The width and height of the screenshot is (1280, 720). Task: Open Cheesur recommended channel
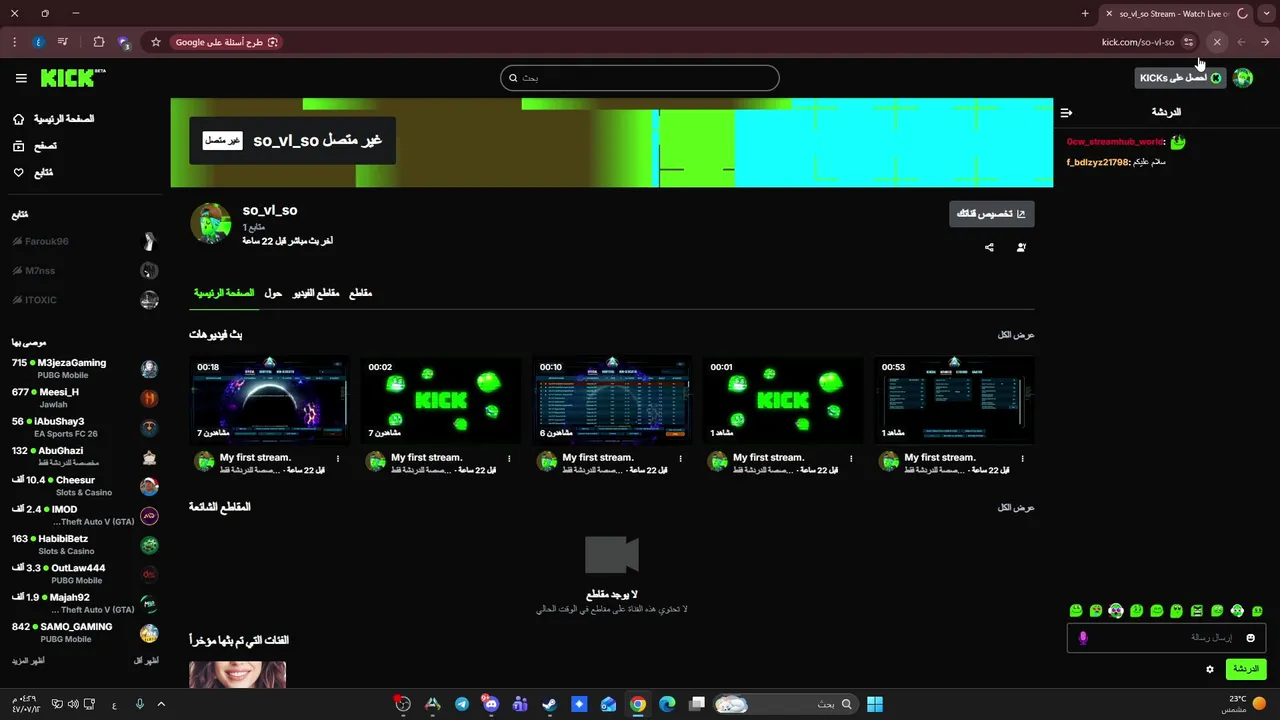click(85, 486)
